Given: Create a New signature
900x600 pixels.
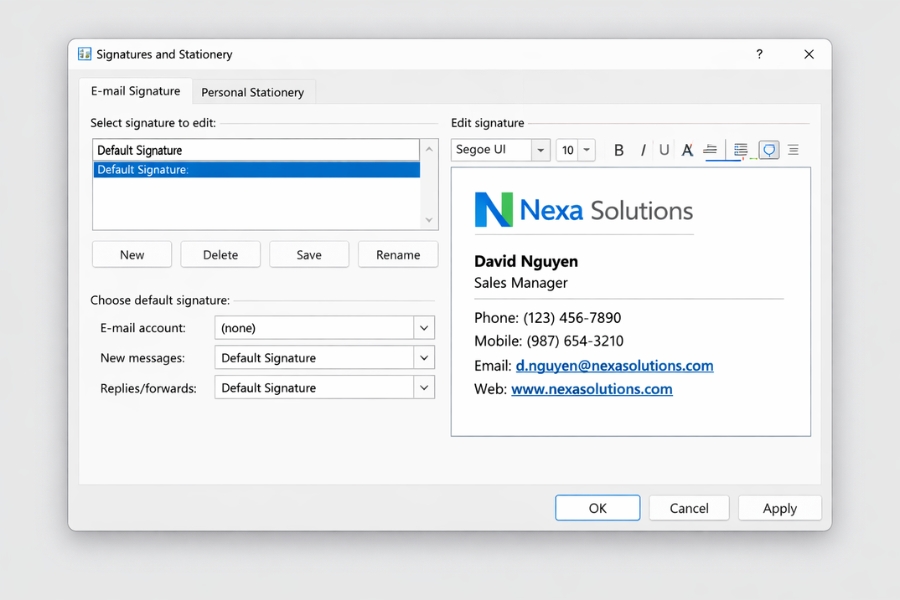Looking at the screenshot, I should [131, 254].
